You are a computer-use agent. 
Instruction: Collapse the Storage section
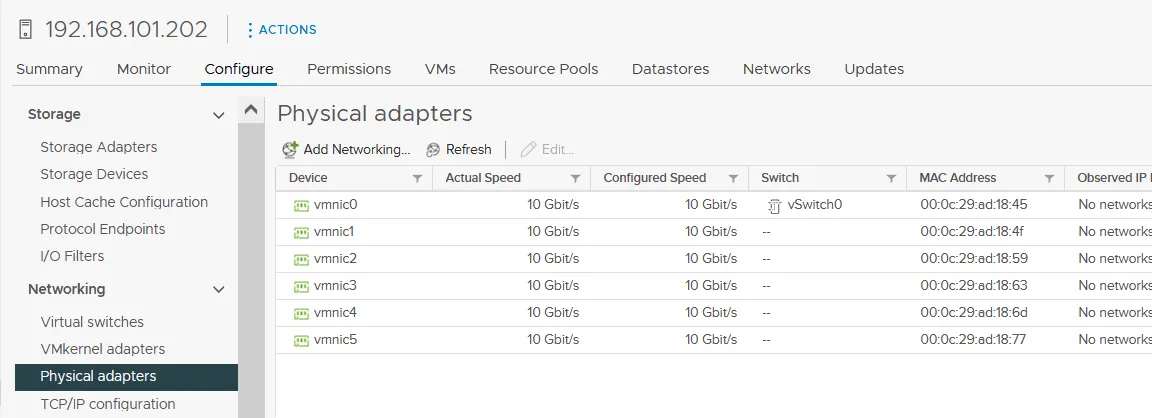point(219,115)
